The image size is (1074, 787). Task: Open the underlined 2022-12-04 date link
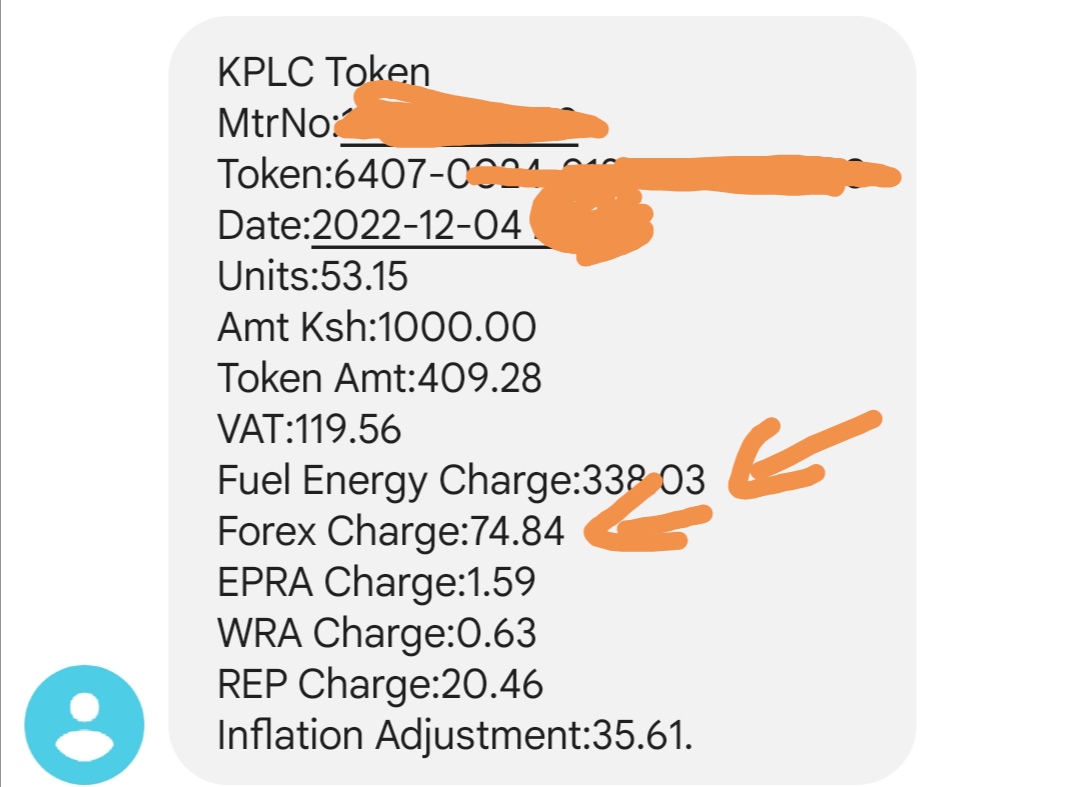(x=416, y=225)
